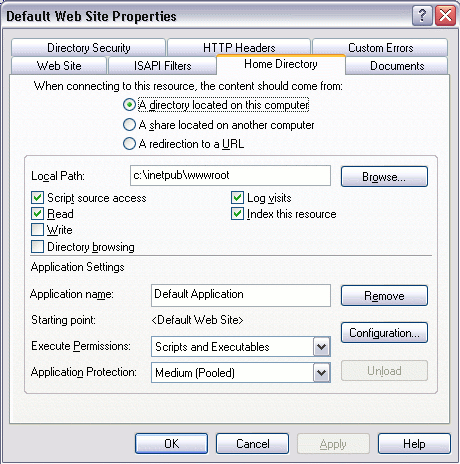Image resolution: width=460 pixels, height=464 pixels.
Task: Remove the Default Application
Action: click(384, 296)
